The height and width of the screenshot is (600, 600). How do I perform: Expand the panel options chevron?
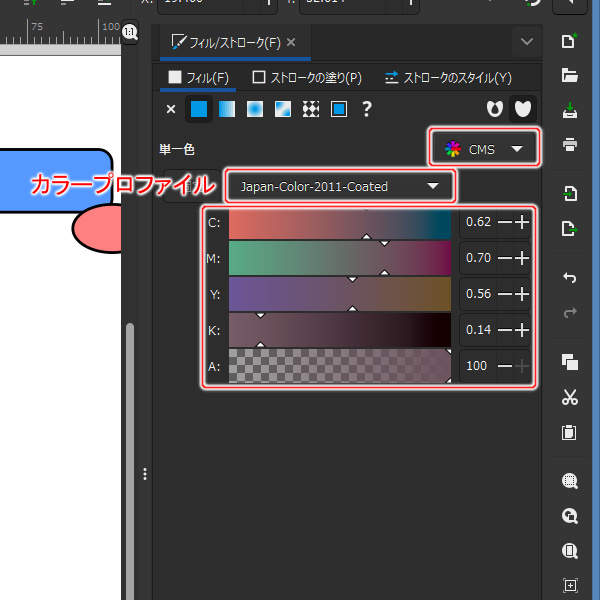pos(527,41)
